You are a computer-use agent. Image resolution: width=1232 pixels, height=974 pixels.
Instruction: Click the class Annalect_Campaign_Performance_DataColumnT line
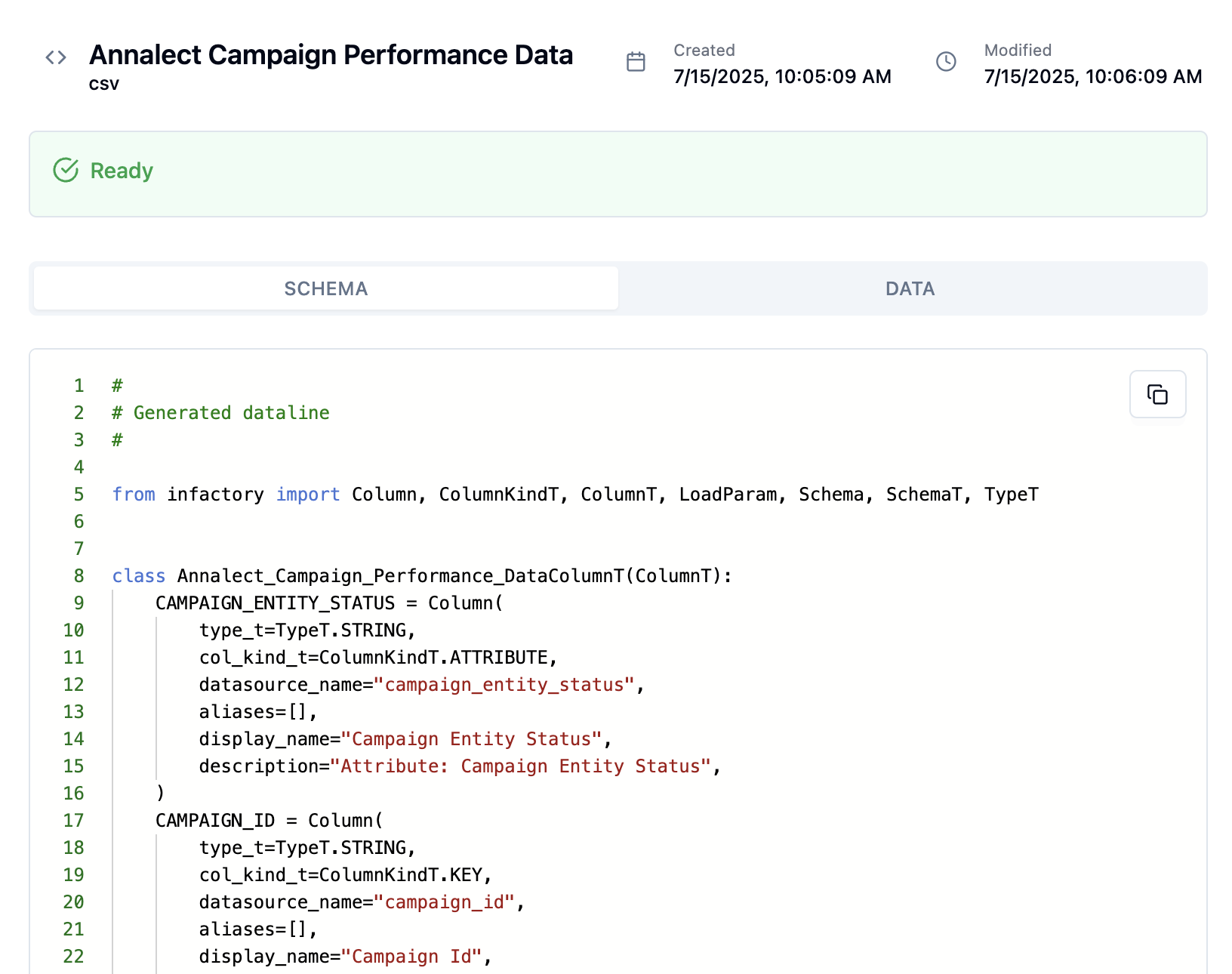tap(422, 576)
